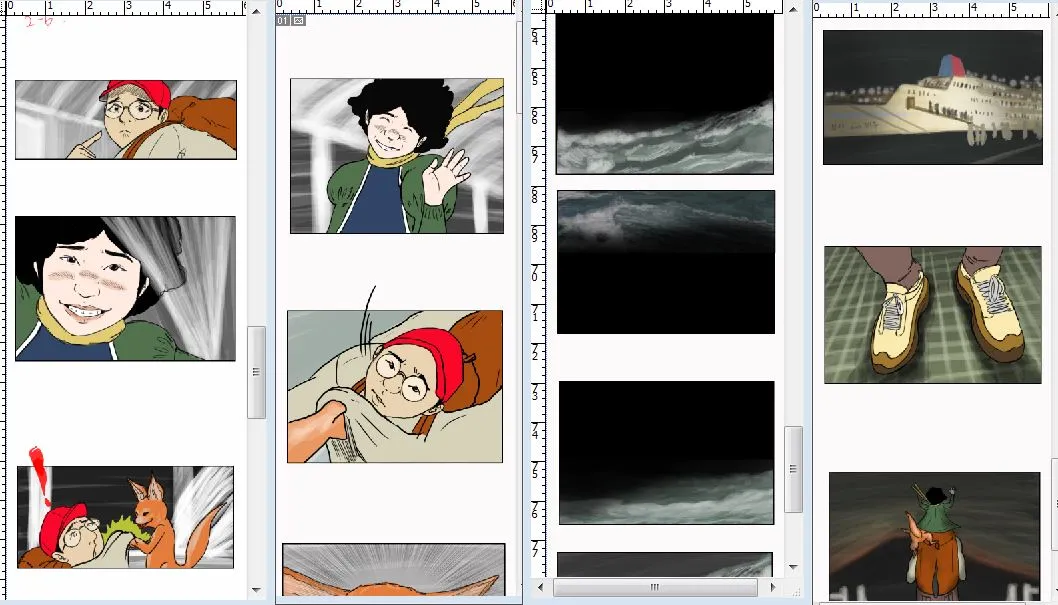This screenshot has width=1058, height=605.
Task: Select close-up panel of smiling girl with yellow scarf
Action: click(126, 289)
